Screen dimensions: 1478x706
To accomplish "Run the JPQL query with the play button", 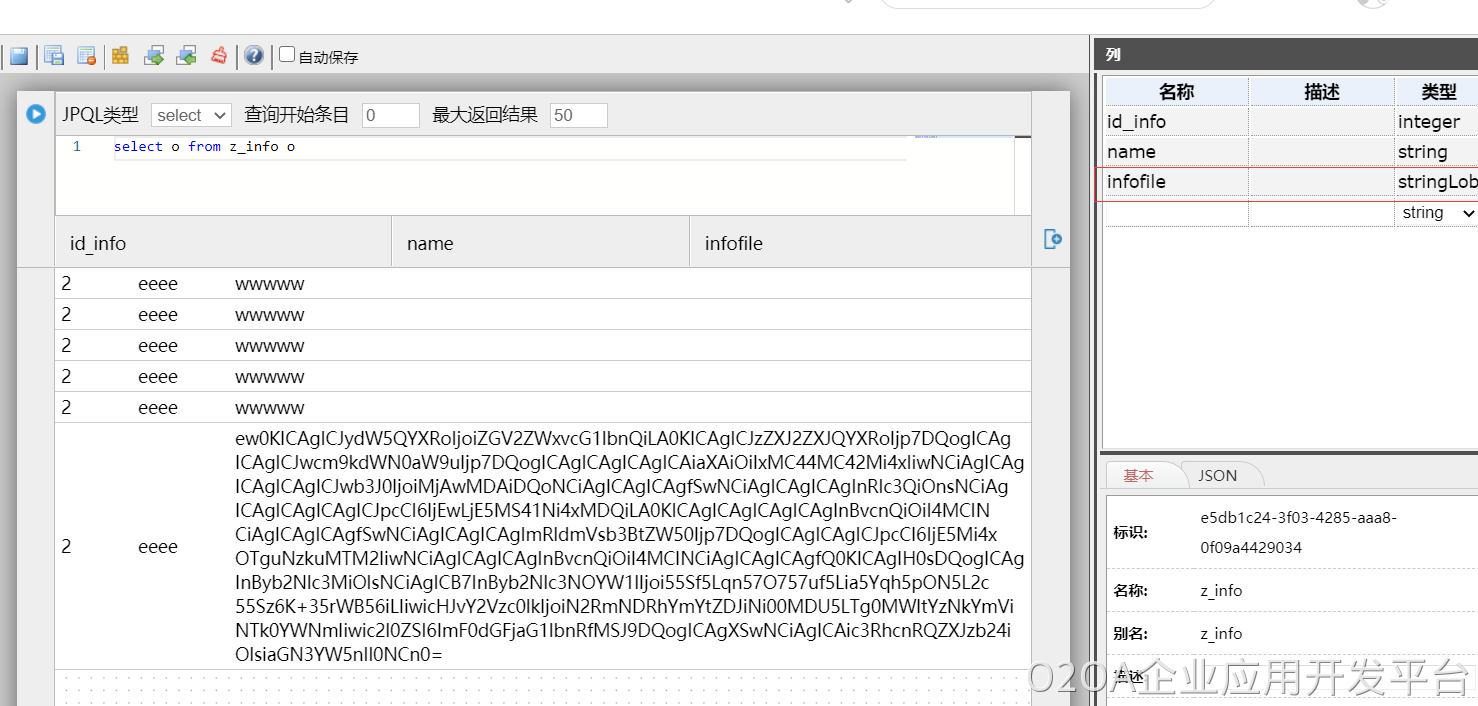I will pyautogui.click(x=36, y=114).
